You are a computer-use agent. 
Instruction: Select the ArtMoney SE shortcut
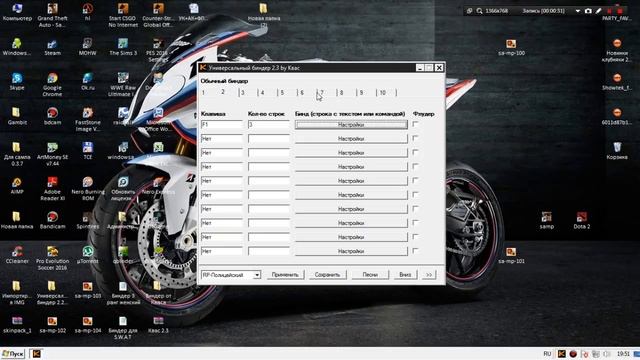(x=52, y=154)
